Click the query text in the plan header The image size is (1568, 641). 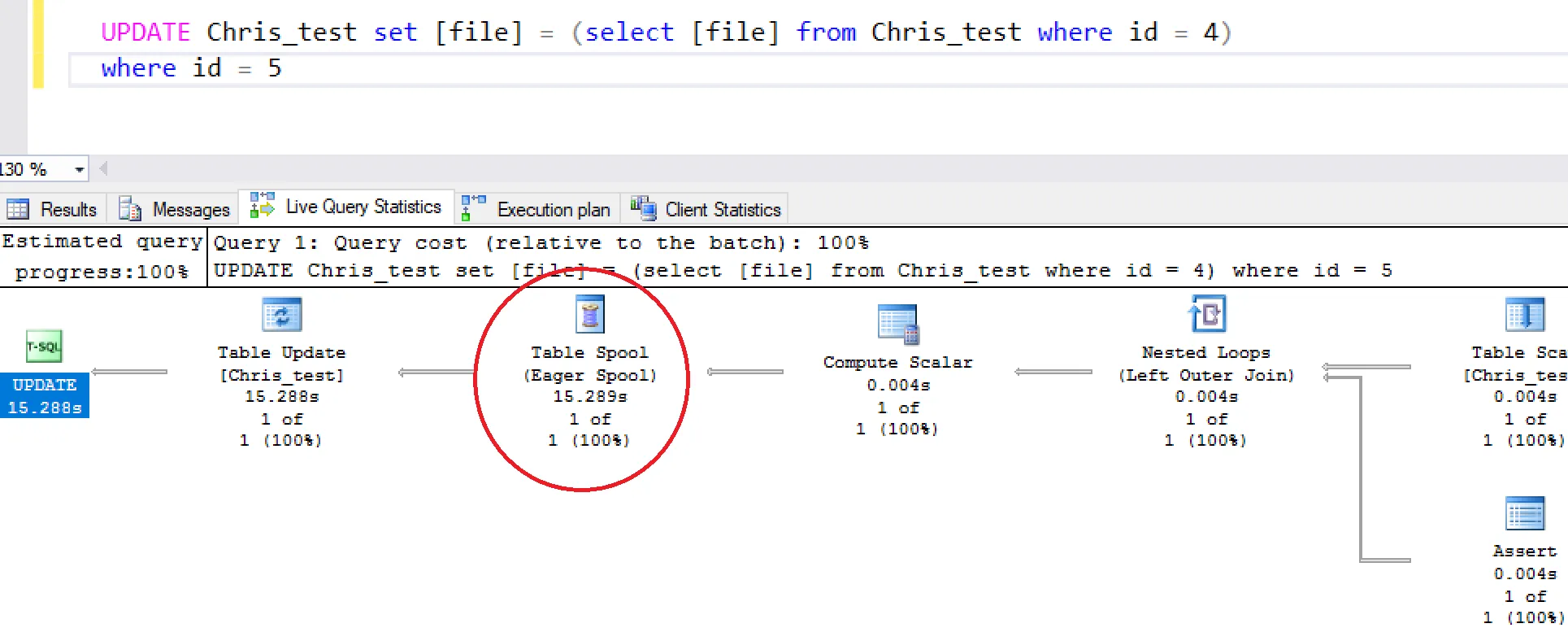[803, 270]
